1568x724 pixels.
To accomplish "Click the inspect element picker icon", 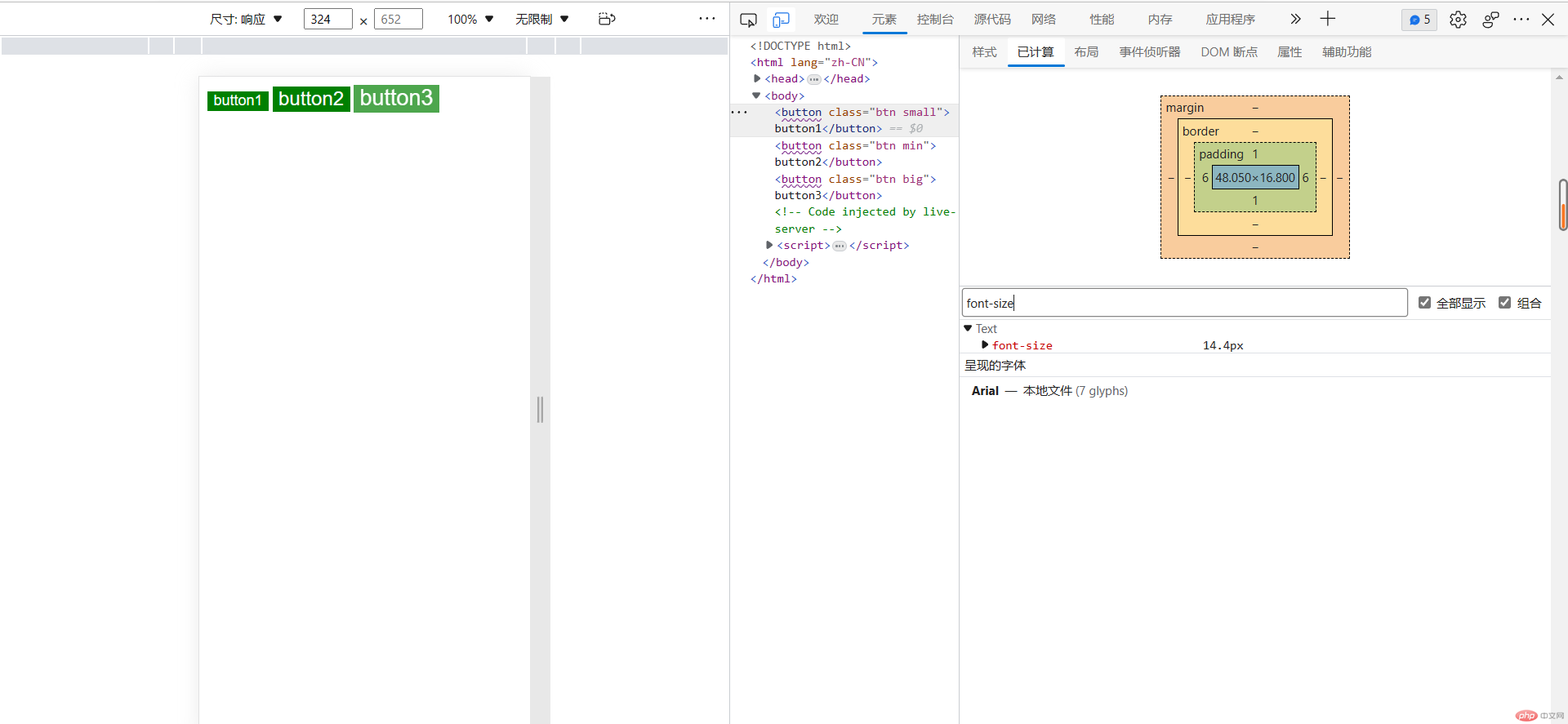I will [748, 20].
